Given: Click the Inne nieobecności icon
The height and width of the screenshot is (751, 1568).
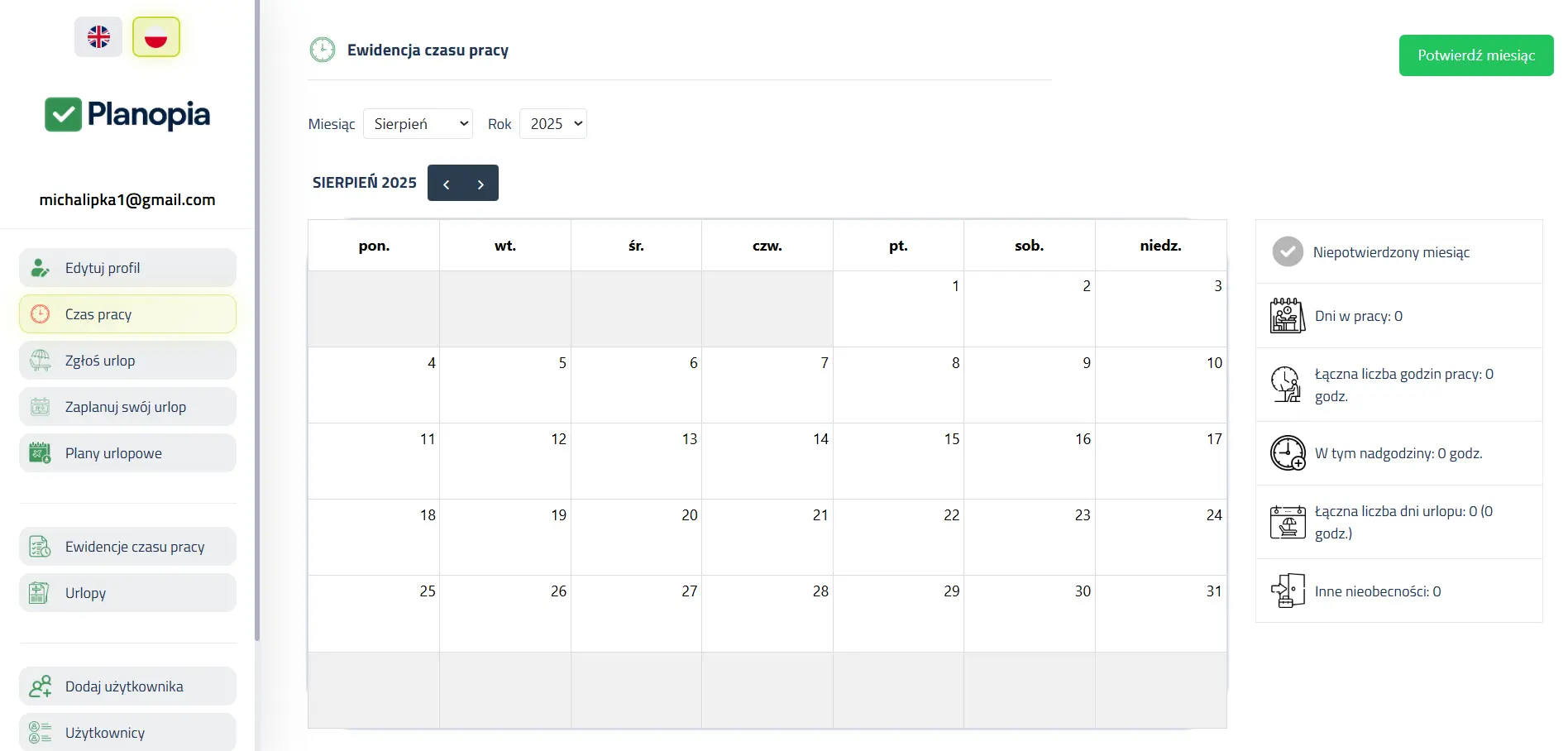Looking at the screenshot, I should 1287,591.
